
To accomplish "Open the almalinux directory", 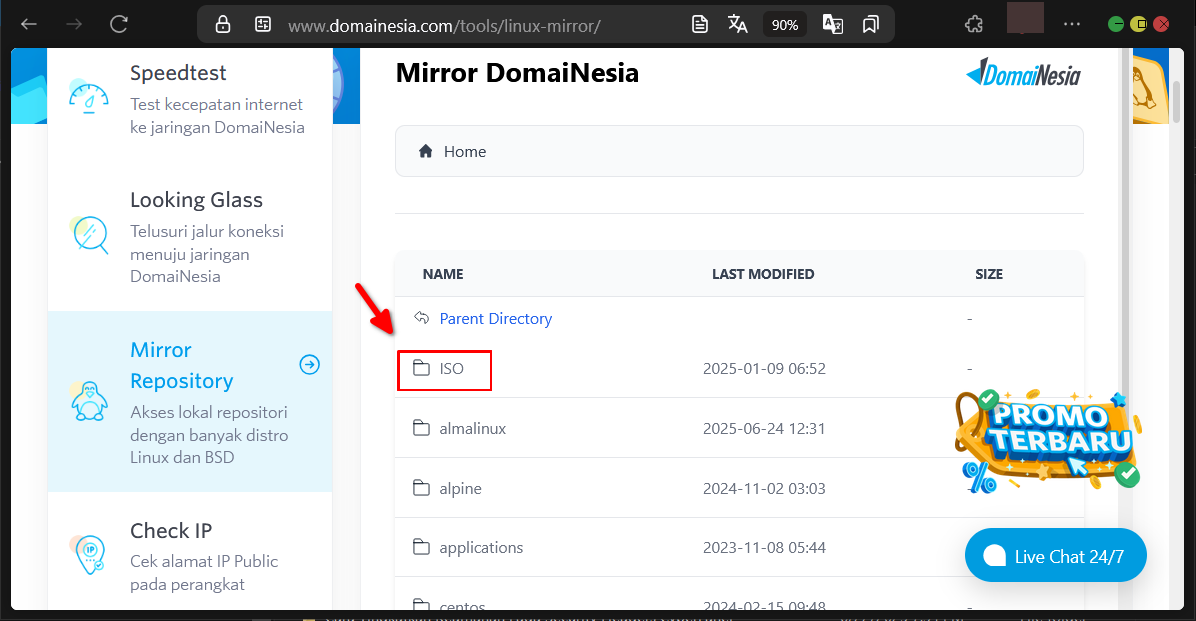I will click(x=473, y=429).
